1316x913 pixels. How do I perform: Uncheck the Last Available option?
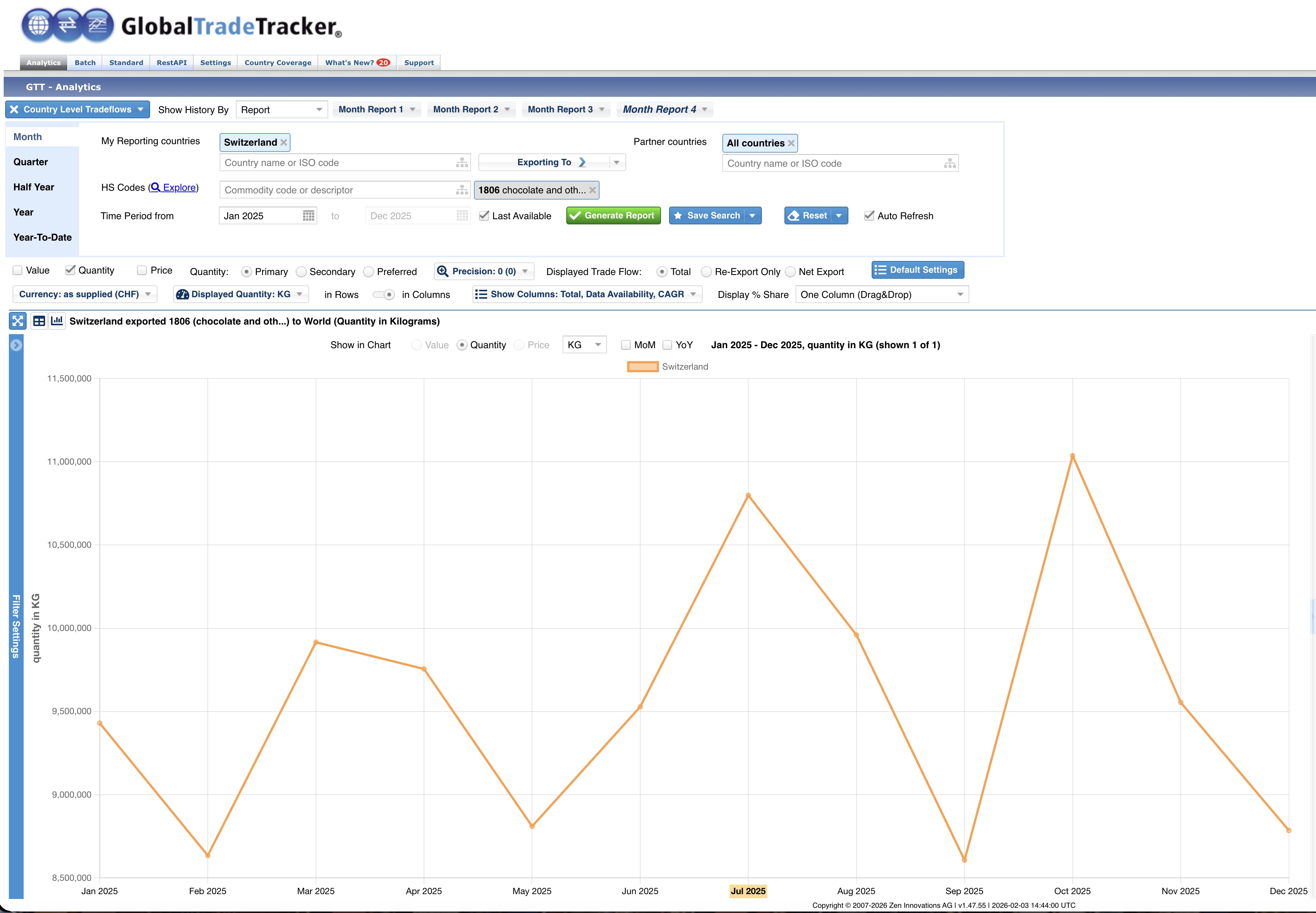[484, 215]
